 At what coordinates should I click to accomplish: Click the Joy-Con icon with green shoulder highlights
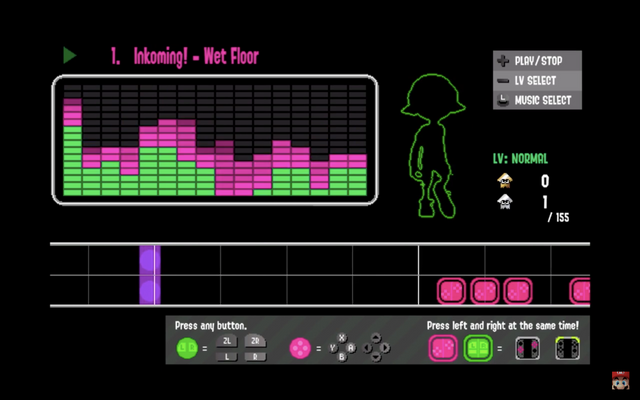point(567,348)
